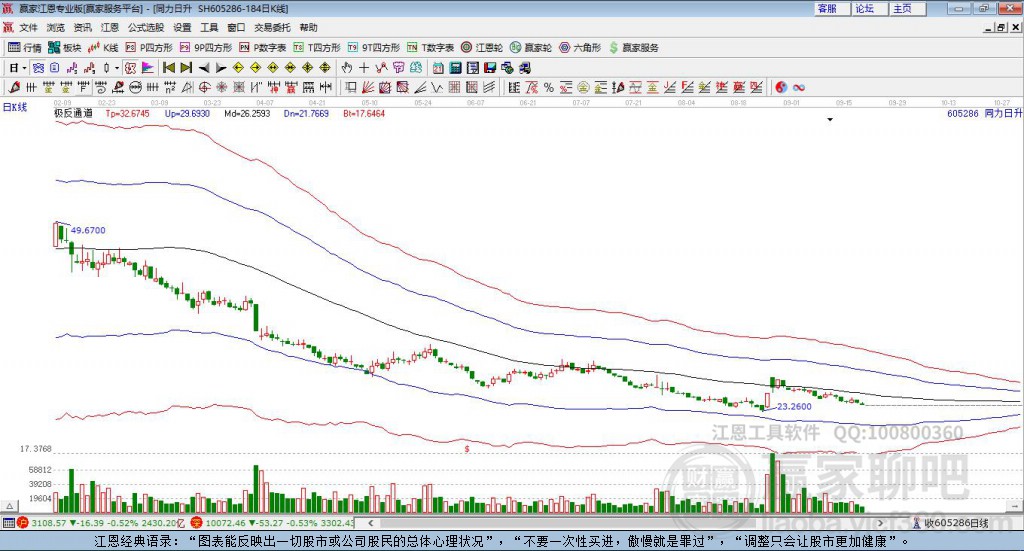1024x551 pixels.
Task: Select the zigzag wave line tool
Action: click(436, 87)
